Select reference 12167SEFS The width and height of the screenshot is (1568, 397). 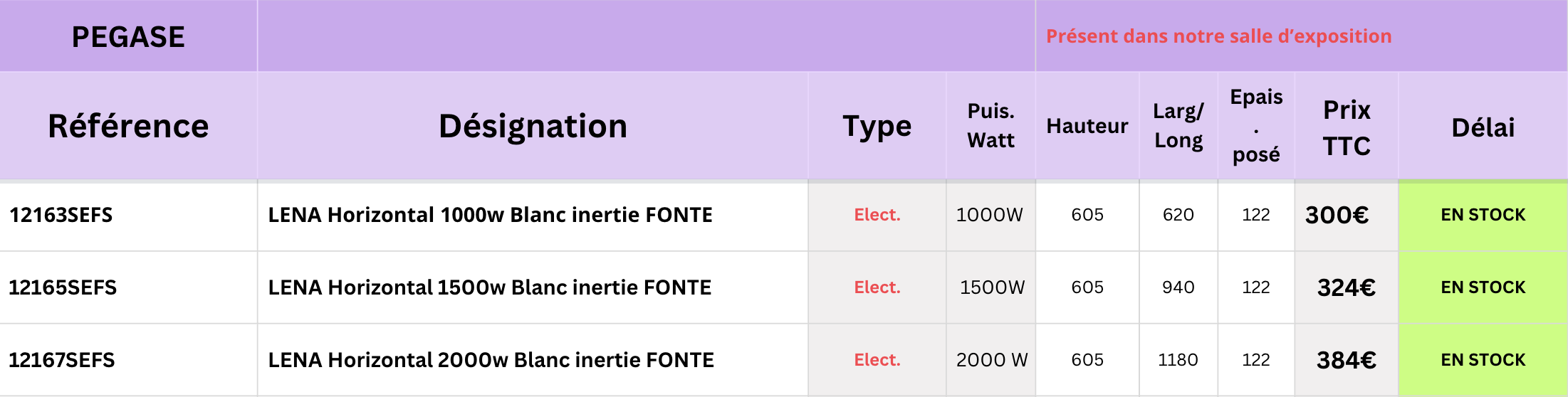point(62,360)
